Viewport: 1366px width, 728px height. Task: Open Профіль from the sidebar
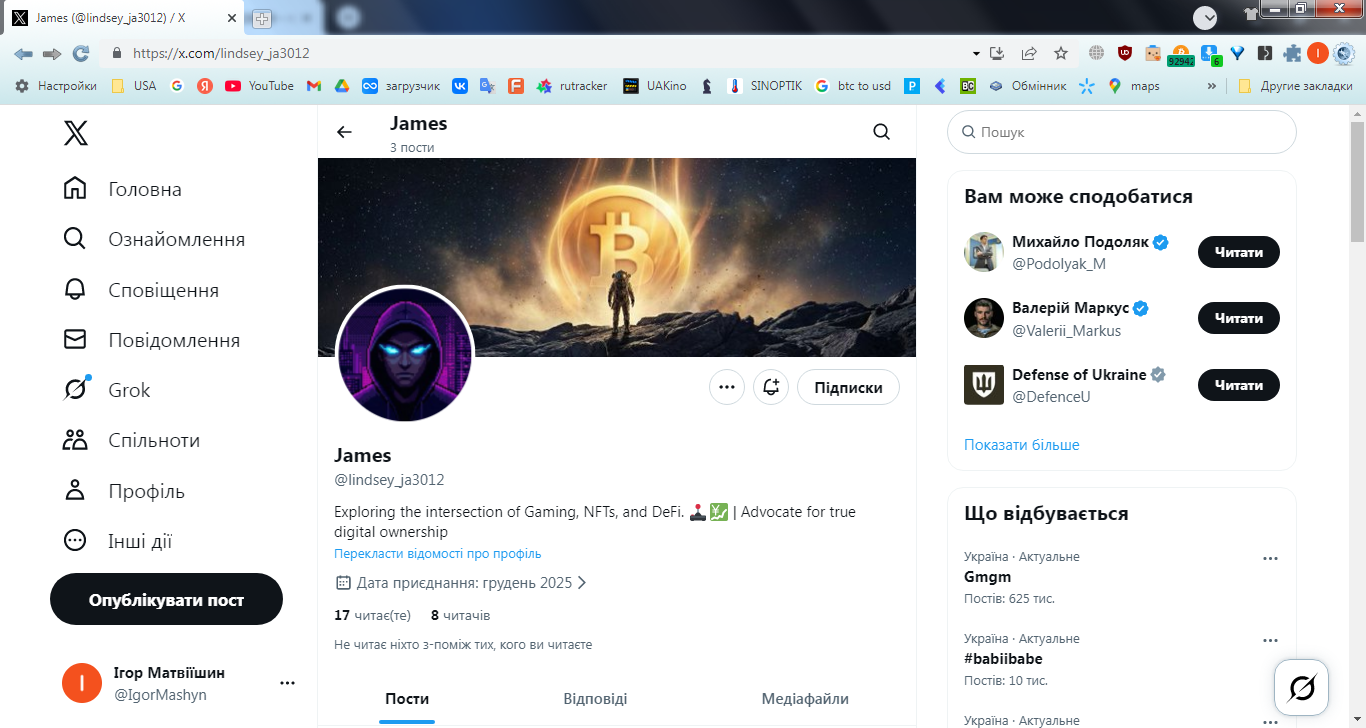coord(124,491)
